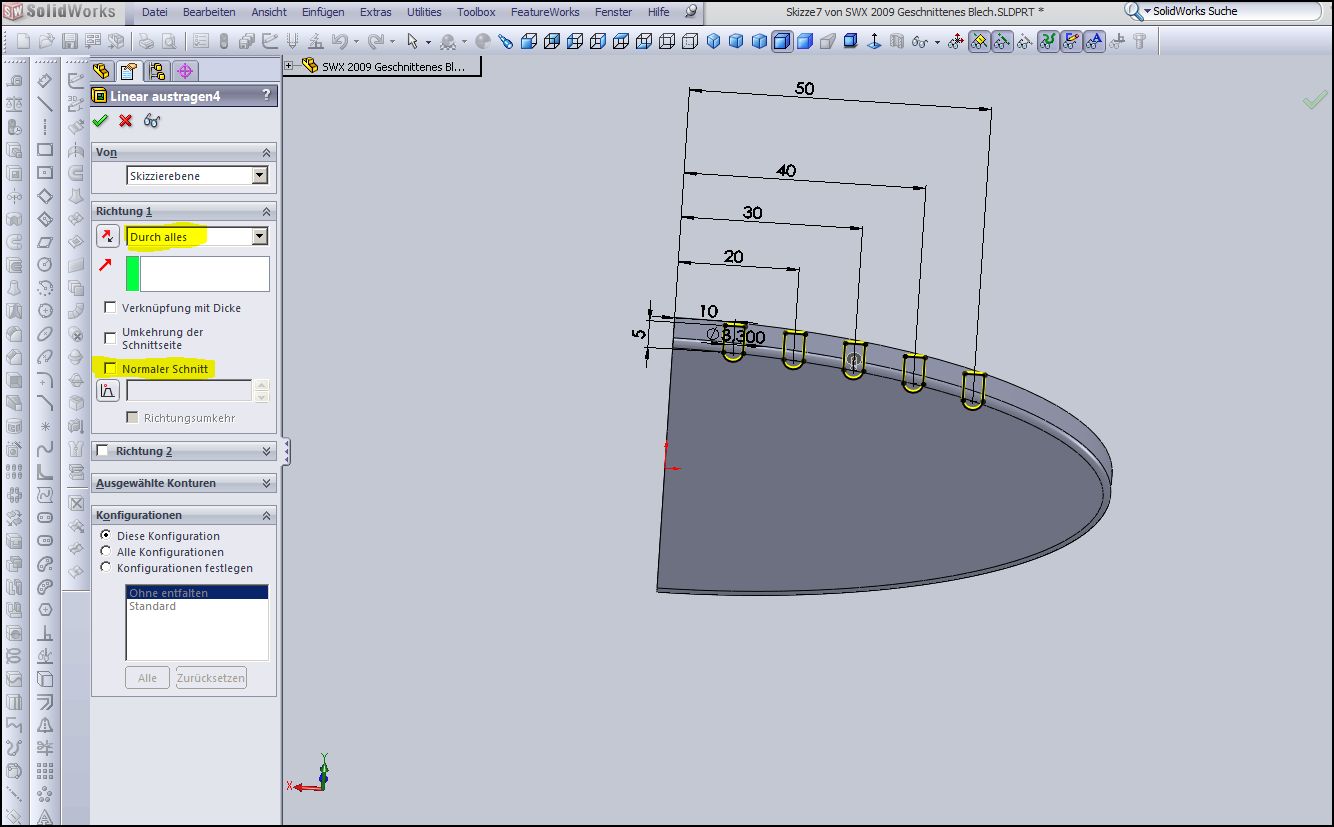
Task: Click the detailed preview glasses icon
Action: coord(152,121)
